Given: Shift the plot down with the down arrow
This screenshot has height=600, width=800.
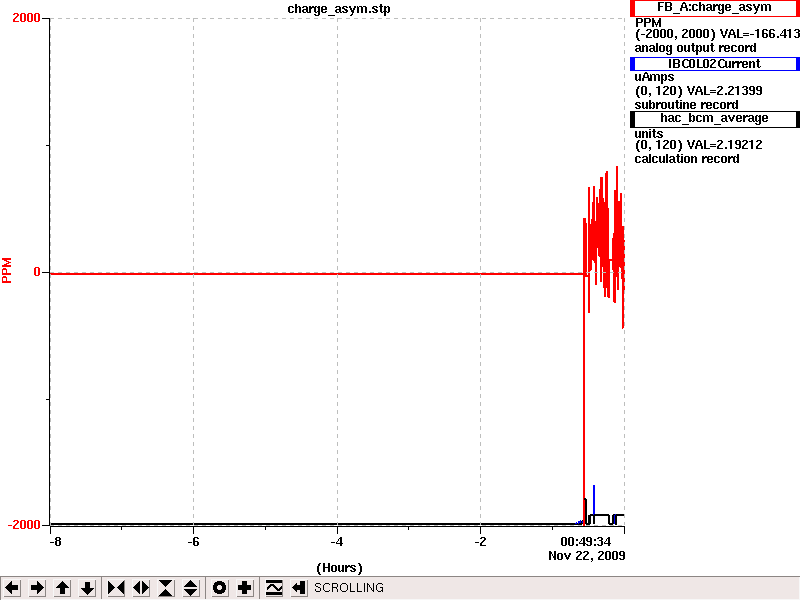Looking at the screenshot, I should click(87, 588).
